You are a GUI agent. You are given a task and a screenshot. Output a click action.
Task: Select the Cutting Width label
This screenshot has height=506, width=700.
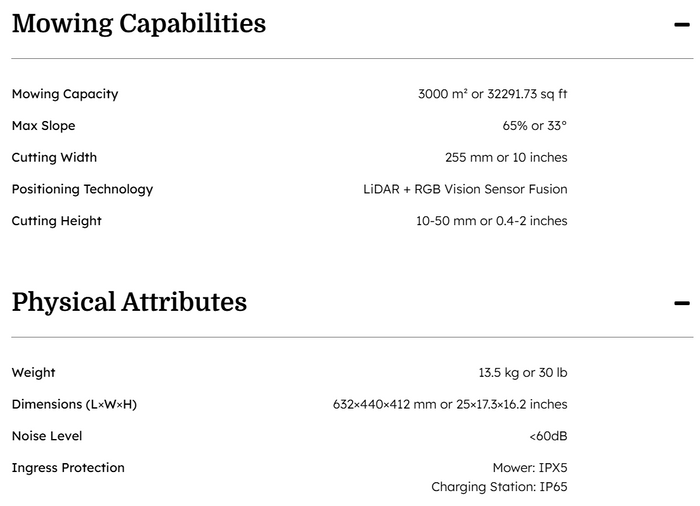(x=54, y=158)
